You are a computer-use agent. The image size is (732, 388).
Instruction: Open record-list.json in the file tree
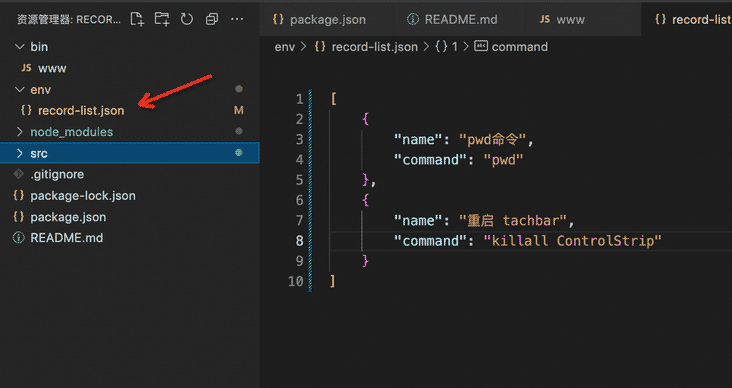point(81,111)
